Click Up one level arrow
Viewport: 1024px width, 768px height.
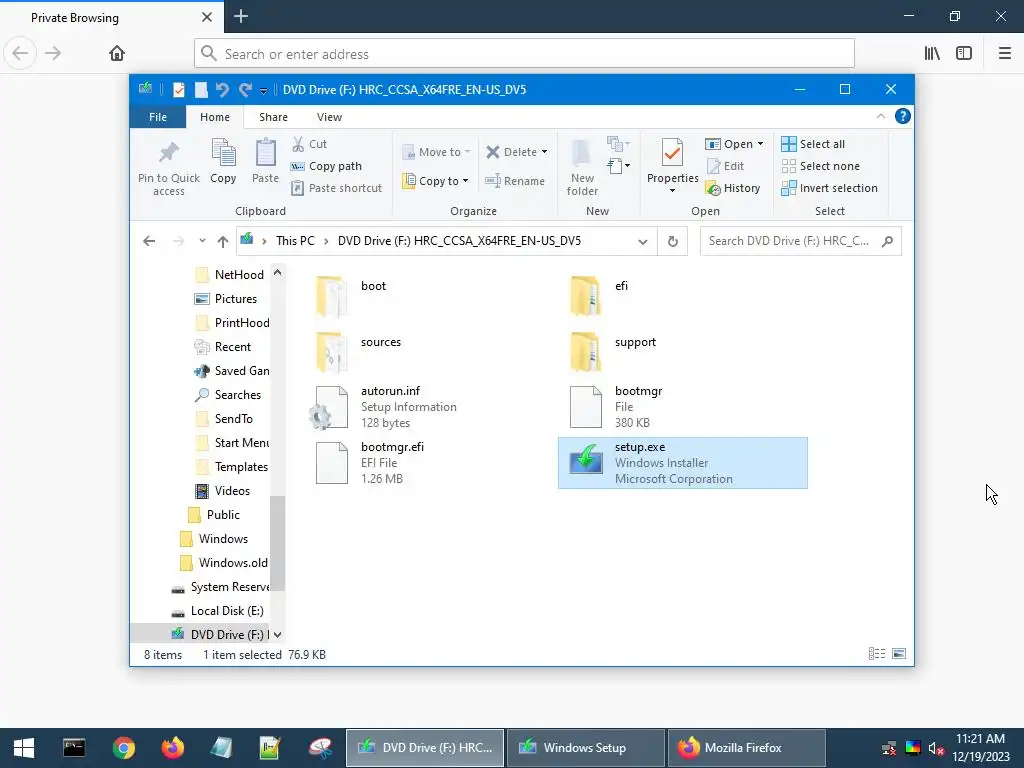tap(223, 241)
